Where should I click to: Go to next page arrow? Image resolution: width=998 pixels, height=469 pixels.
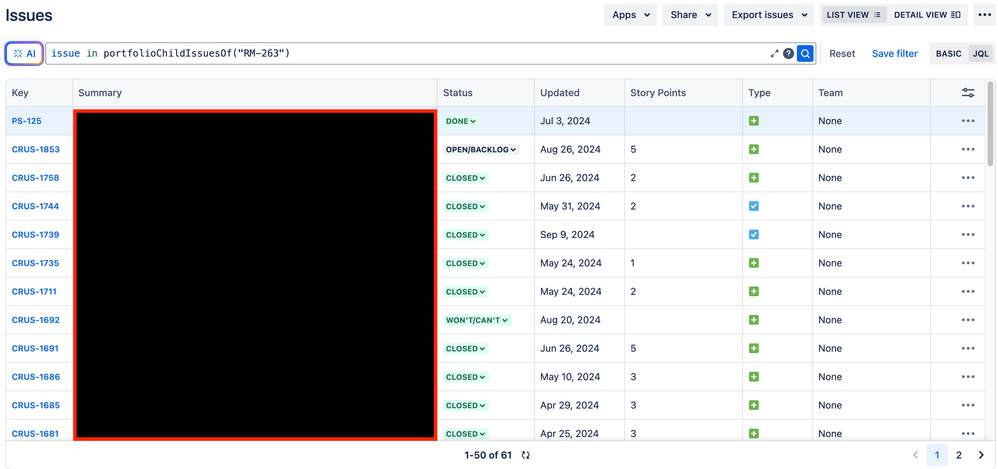pos(980,455)
